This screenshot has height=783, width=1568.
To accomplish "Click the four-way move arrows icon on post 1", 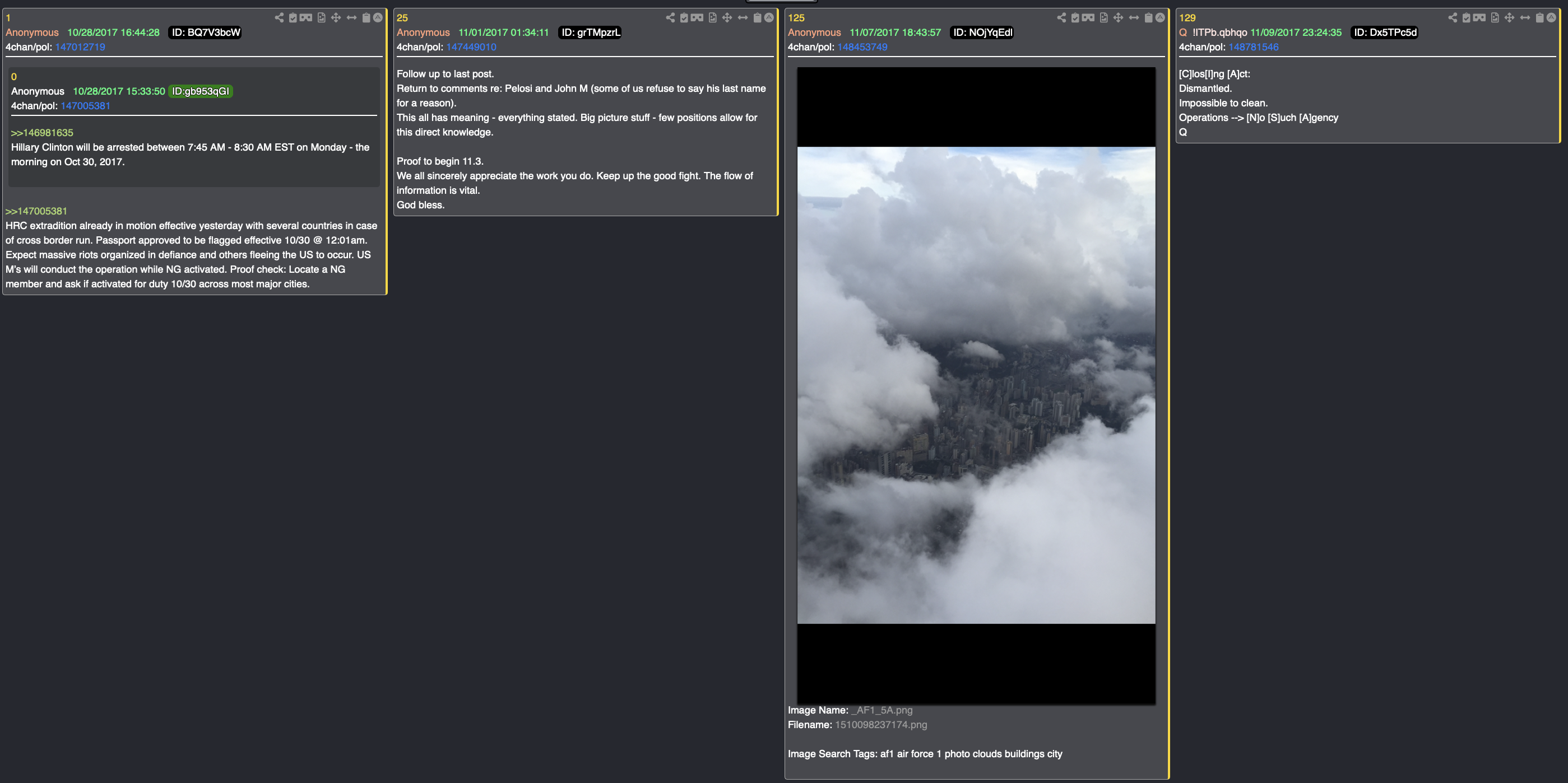I will pos(336,18).
